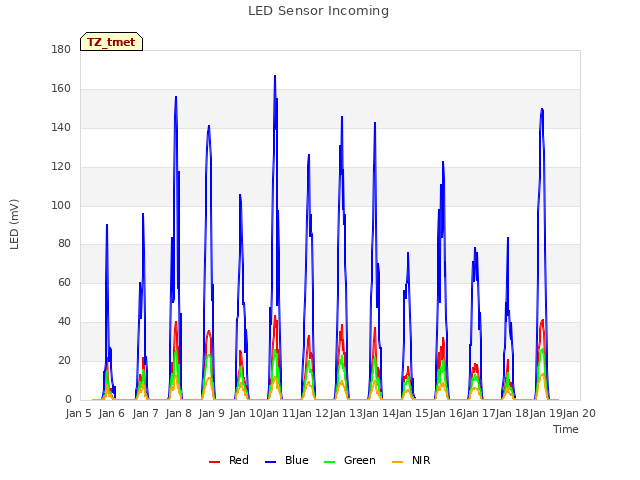640x480 pixels.
Task: Click the Jan 8 x-axis tick label
Action: tap(179, 413)
